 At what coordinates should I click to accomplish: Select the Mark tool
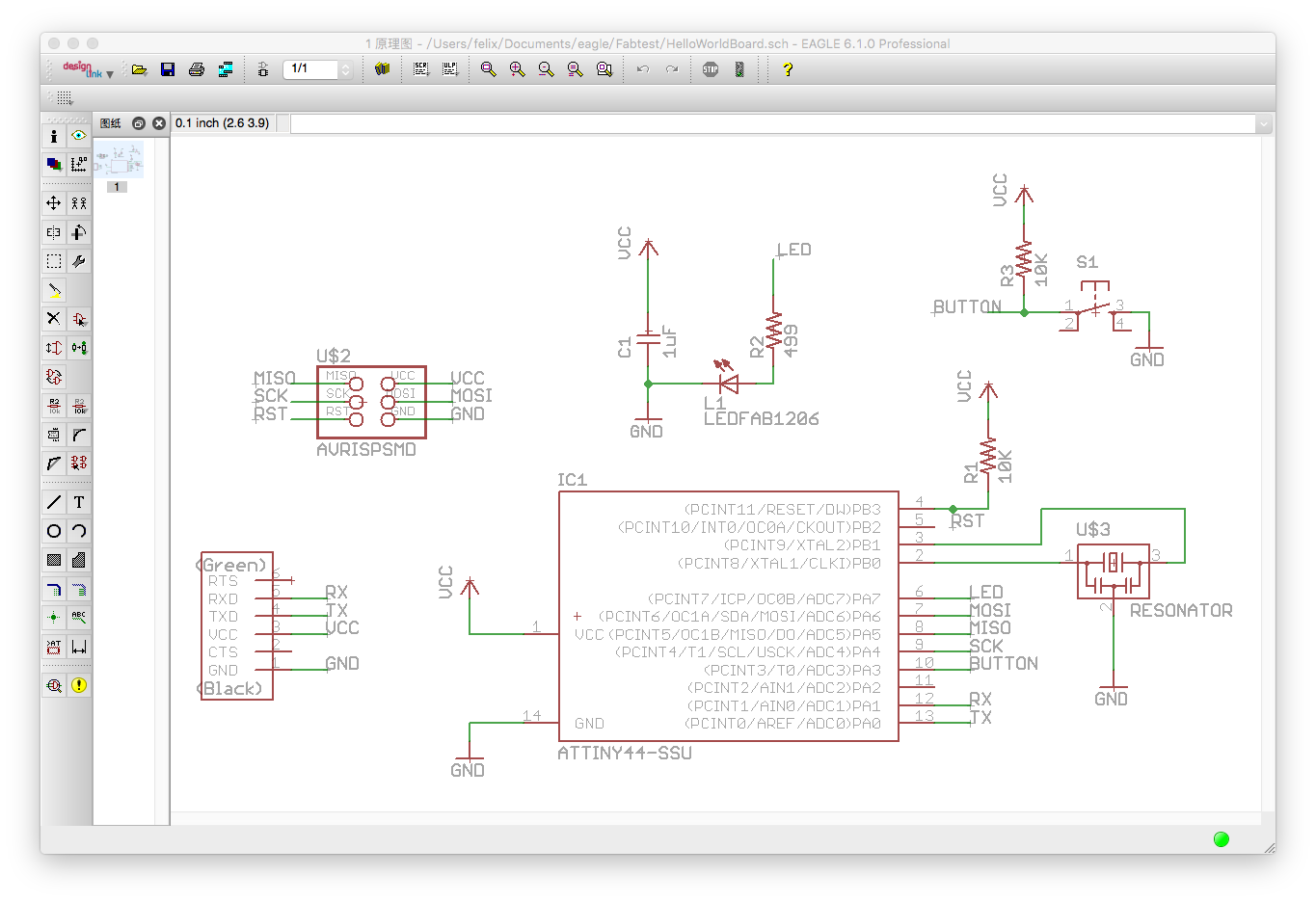click(x=79, y=165)
